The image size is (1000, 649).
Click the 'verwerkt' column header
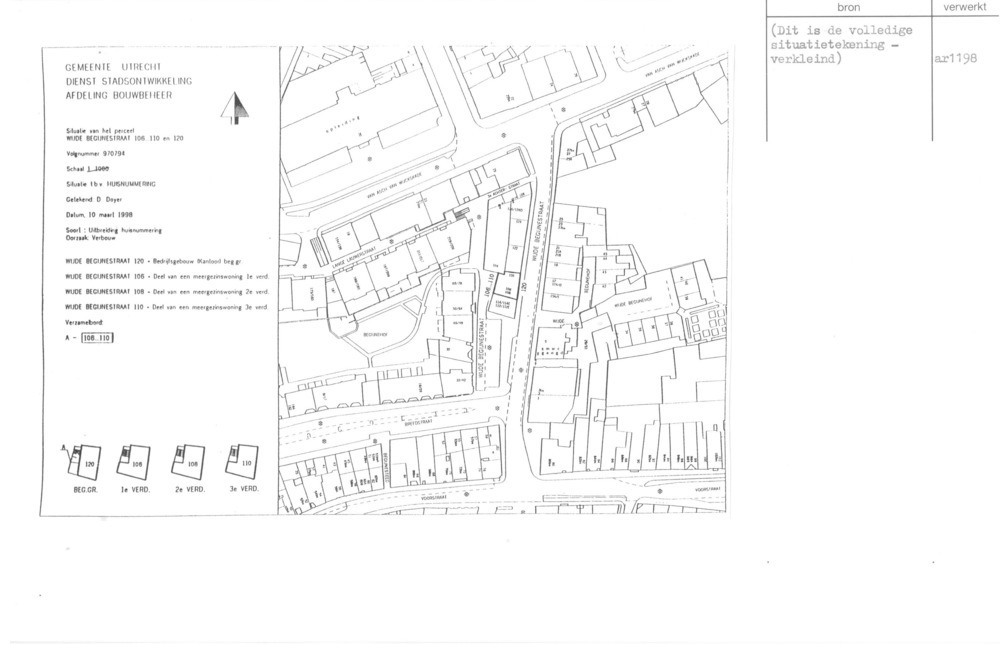click(964, 8)
